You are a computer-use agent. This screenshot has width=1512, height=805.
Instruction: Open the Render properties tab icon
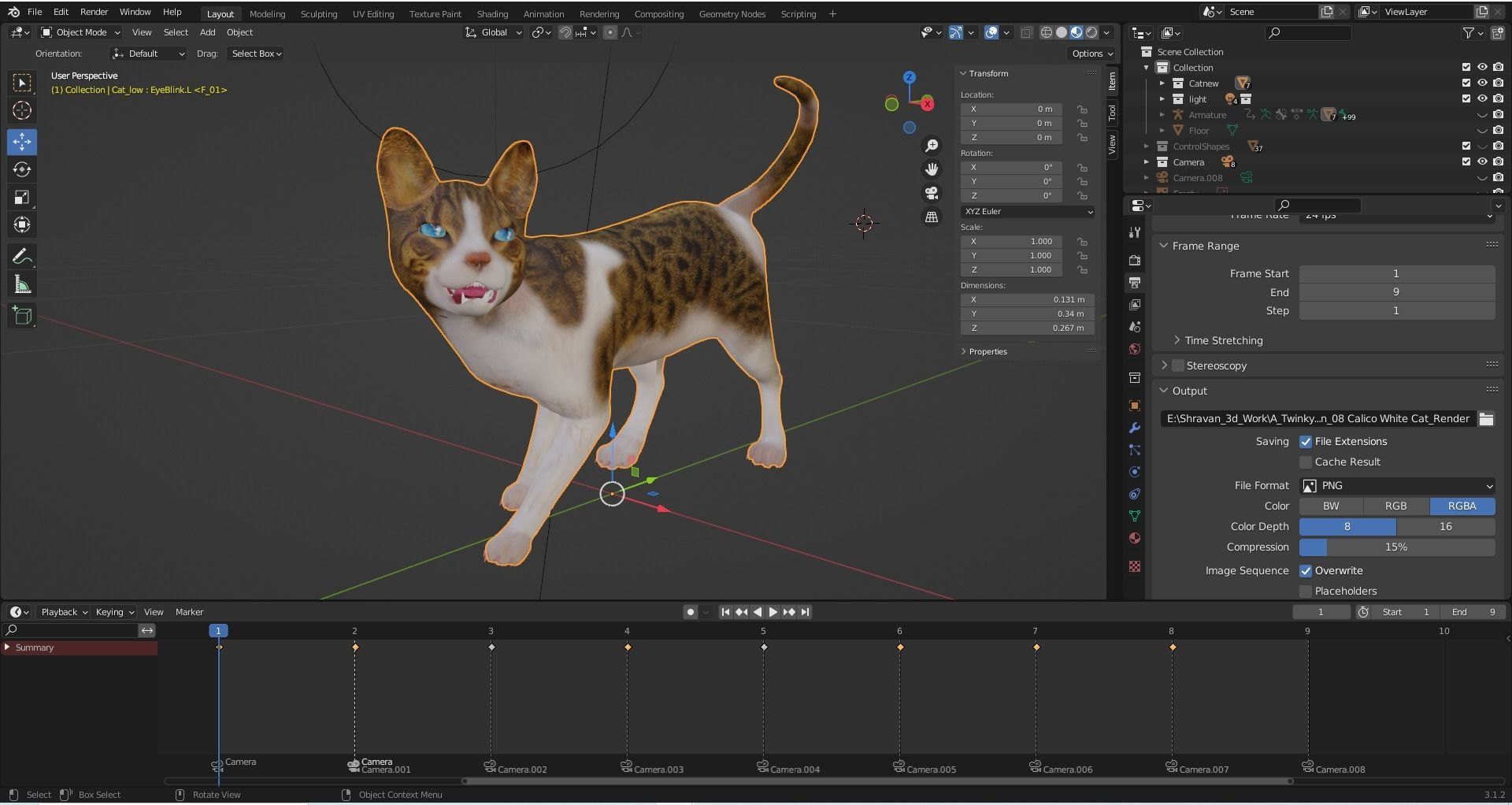(1135, 260)
